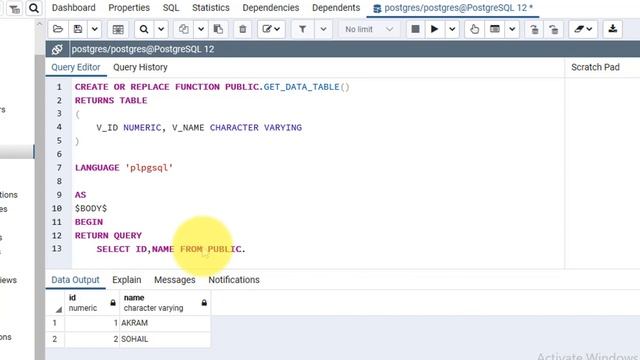Click the save data changes grid icon
Viewport: 640px width, 360px height.
point(118,29)
